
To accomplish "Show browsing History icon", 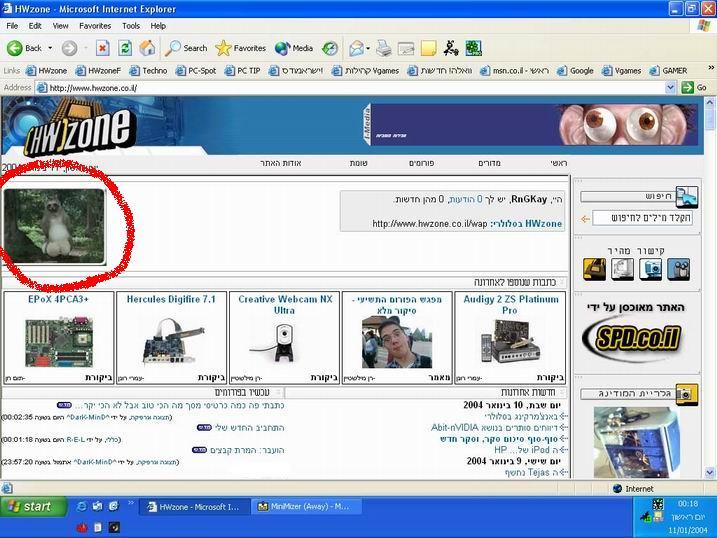I will [x=329, y=48].
